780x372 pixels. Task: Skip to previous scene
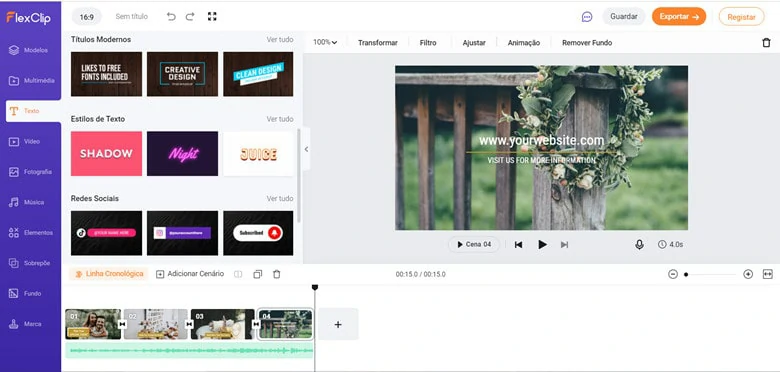point(518,245)
